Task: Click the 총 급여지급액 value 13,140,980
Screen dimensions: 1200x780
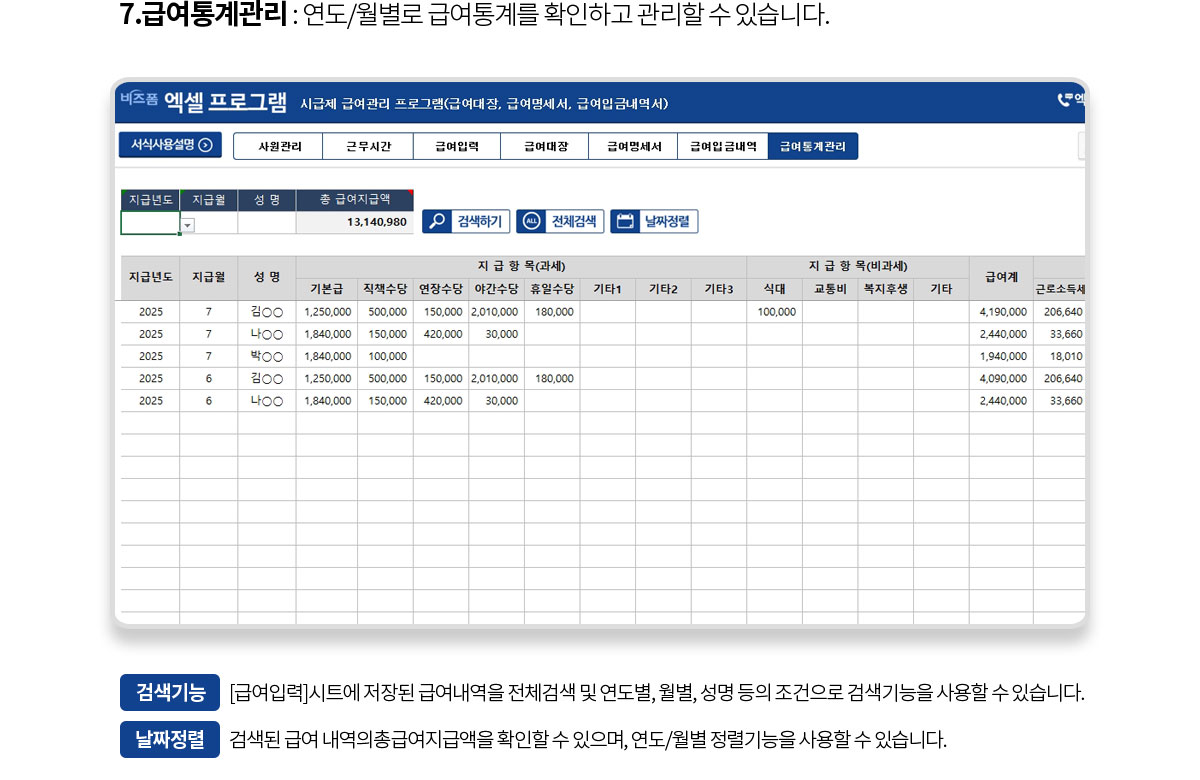Action: 355,222
